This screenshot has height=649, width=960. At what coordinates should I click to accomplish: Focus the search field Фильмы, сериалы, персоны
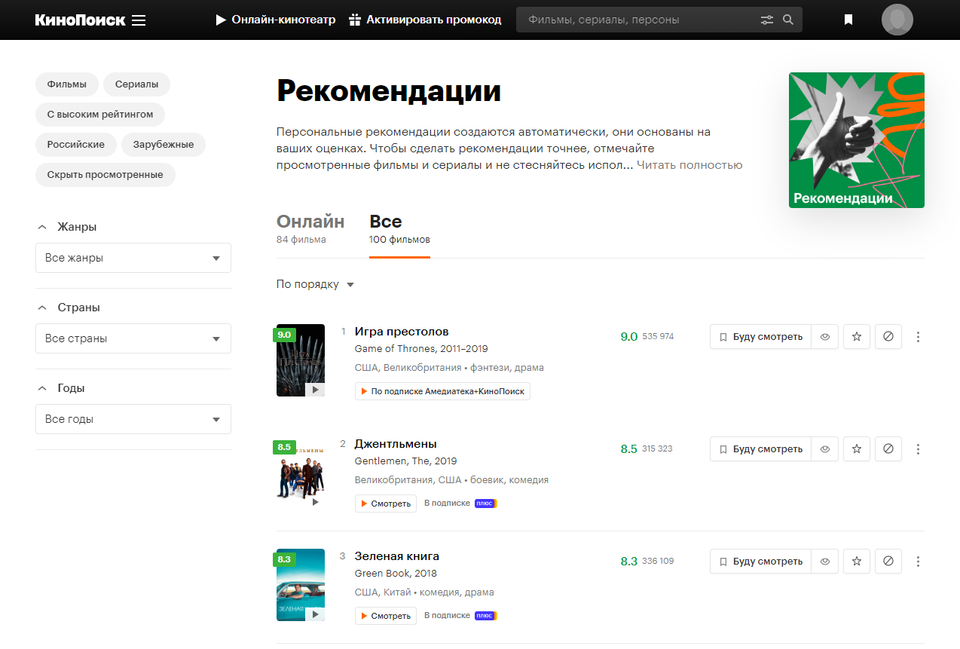click(x=640, y=20)
